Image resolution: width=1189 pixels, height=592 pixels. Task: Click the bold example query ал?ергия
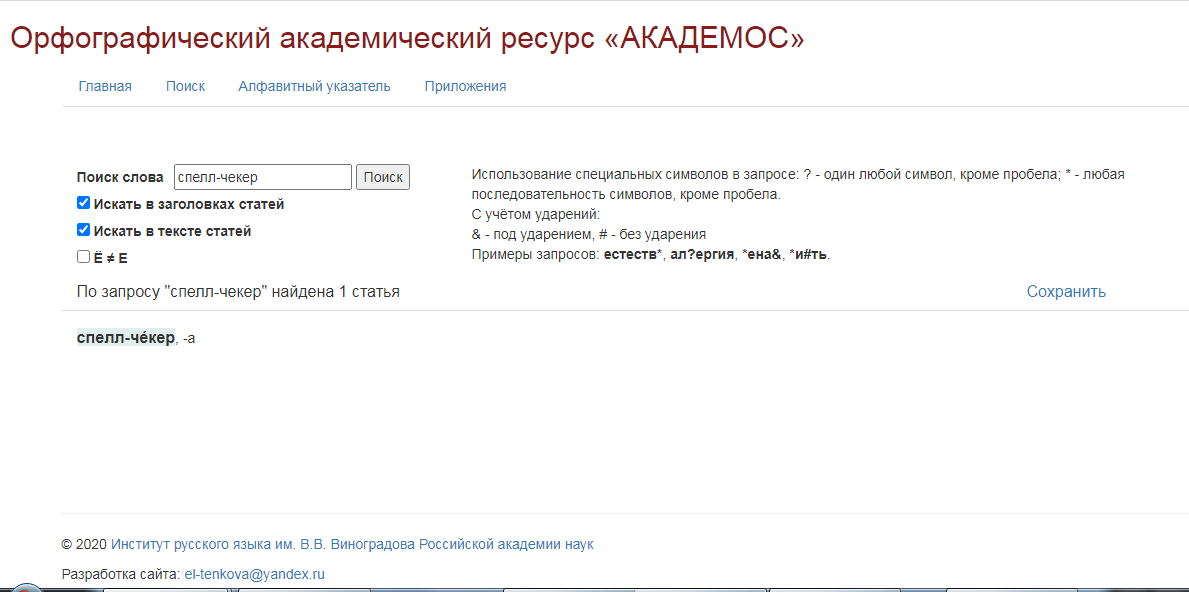click(701, 254)
